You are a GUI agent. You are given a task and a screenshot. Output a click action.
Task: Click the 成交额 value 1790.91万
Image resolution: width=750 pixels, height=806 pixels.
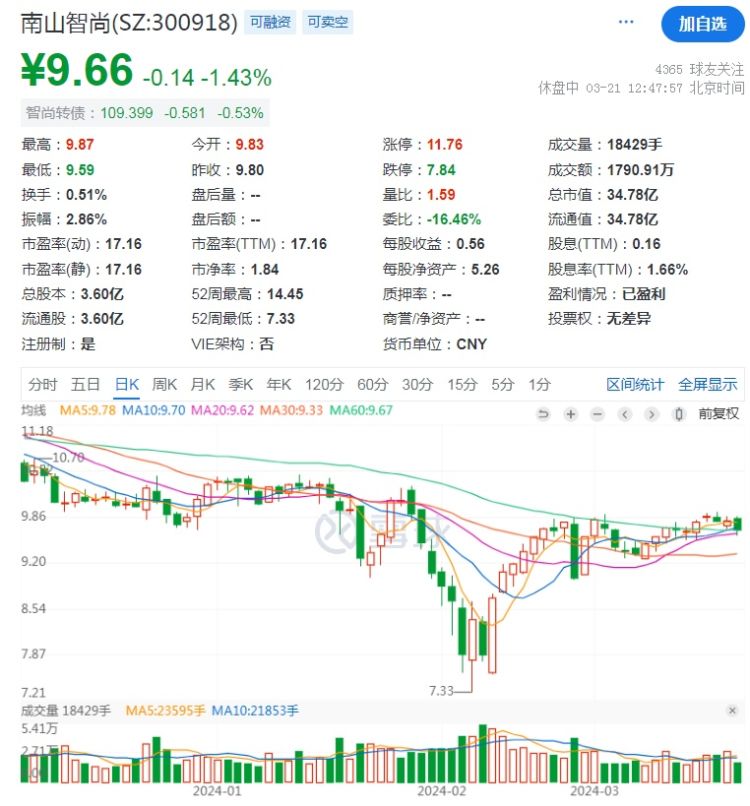click(x=640, y=170)
